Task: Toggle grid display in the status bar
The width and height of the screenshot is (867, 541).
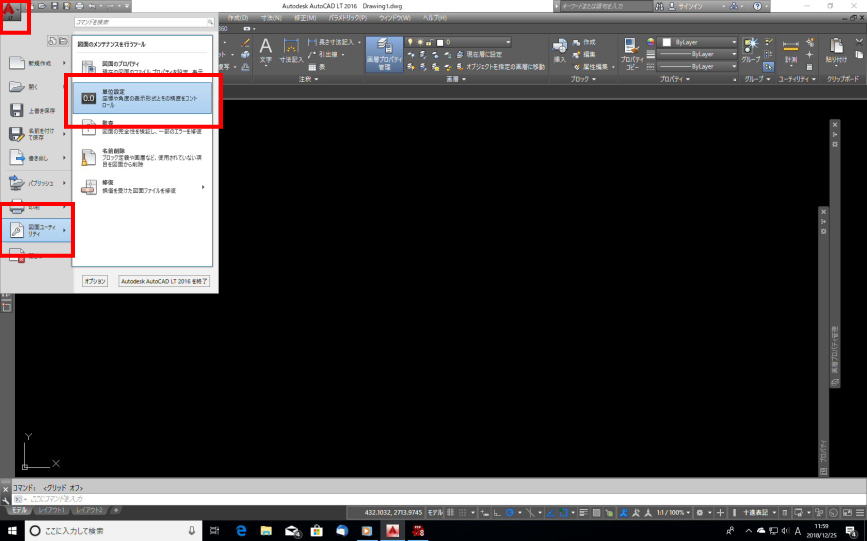Action: [x=451, y=513]
